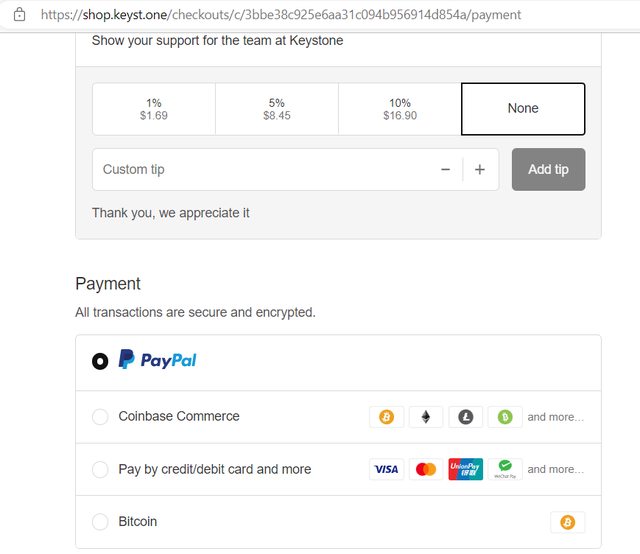Click the green Bitcoin Cash icon

coord(505,417)
